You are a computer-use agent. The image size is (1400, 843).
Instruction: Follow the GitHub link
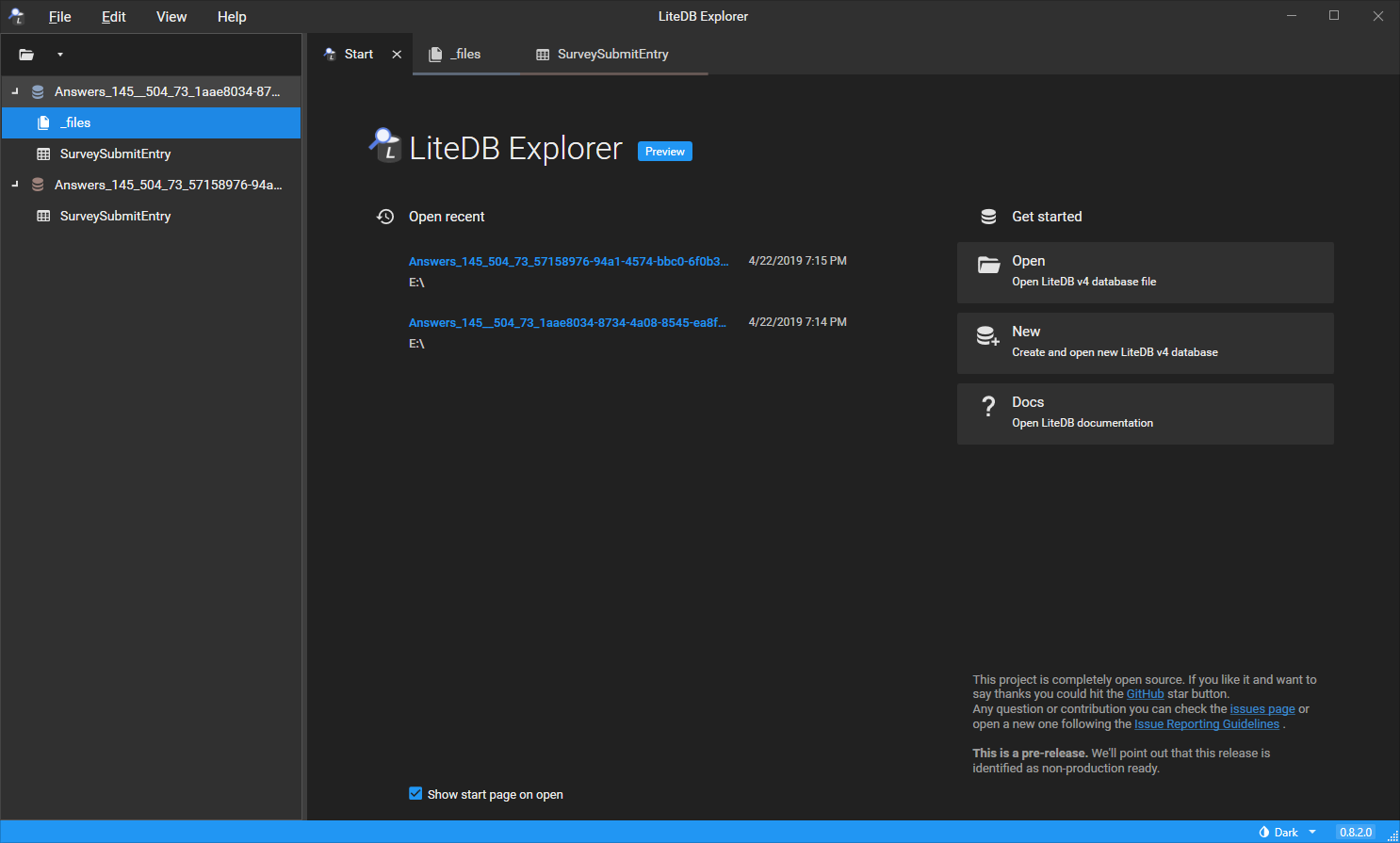[x=1145, y=694]
